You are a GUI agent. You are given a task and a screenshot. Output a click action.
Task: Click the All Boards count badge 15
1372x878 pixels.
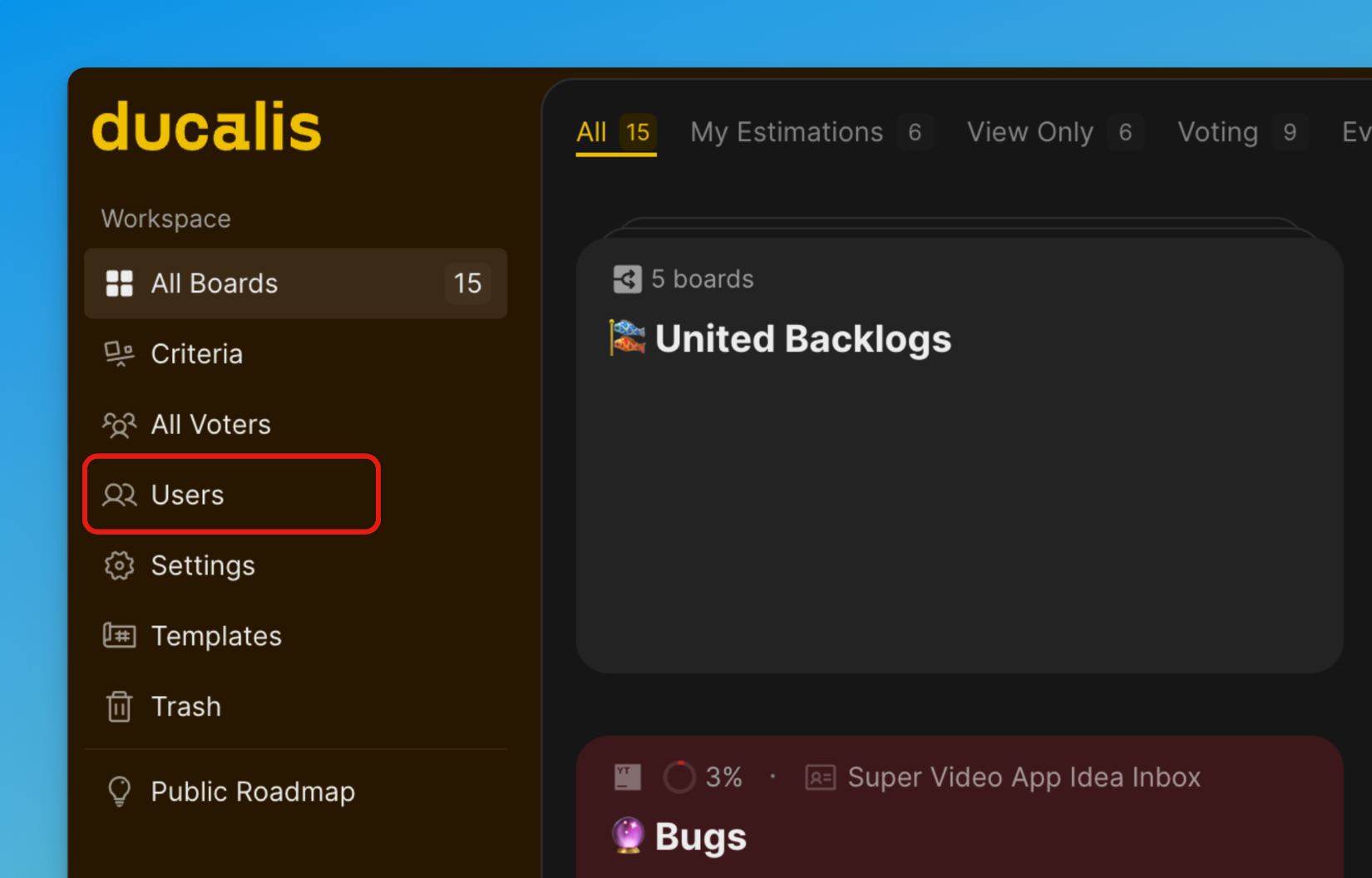coord(467,284)
